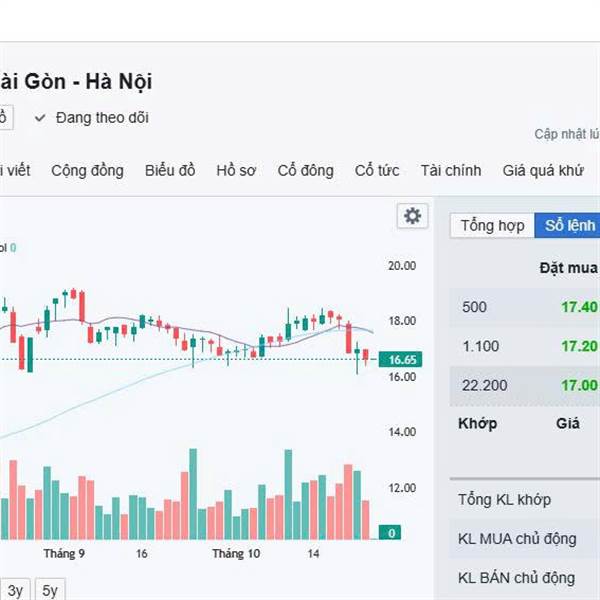
Task: Open the Giá quá khứ tab
Action: point(542,170)
